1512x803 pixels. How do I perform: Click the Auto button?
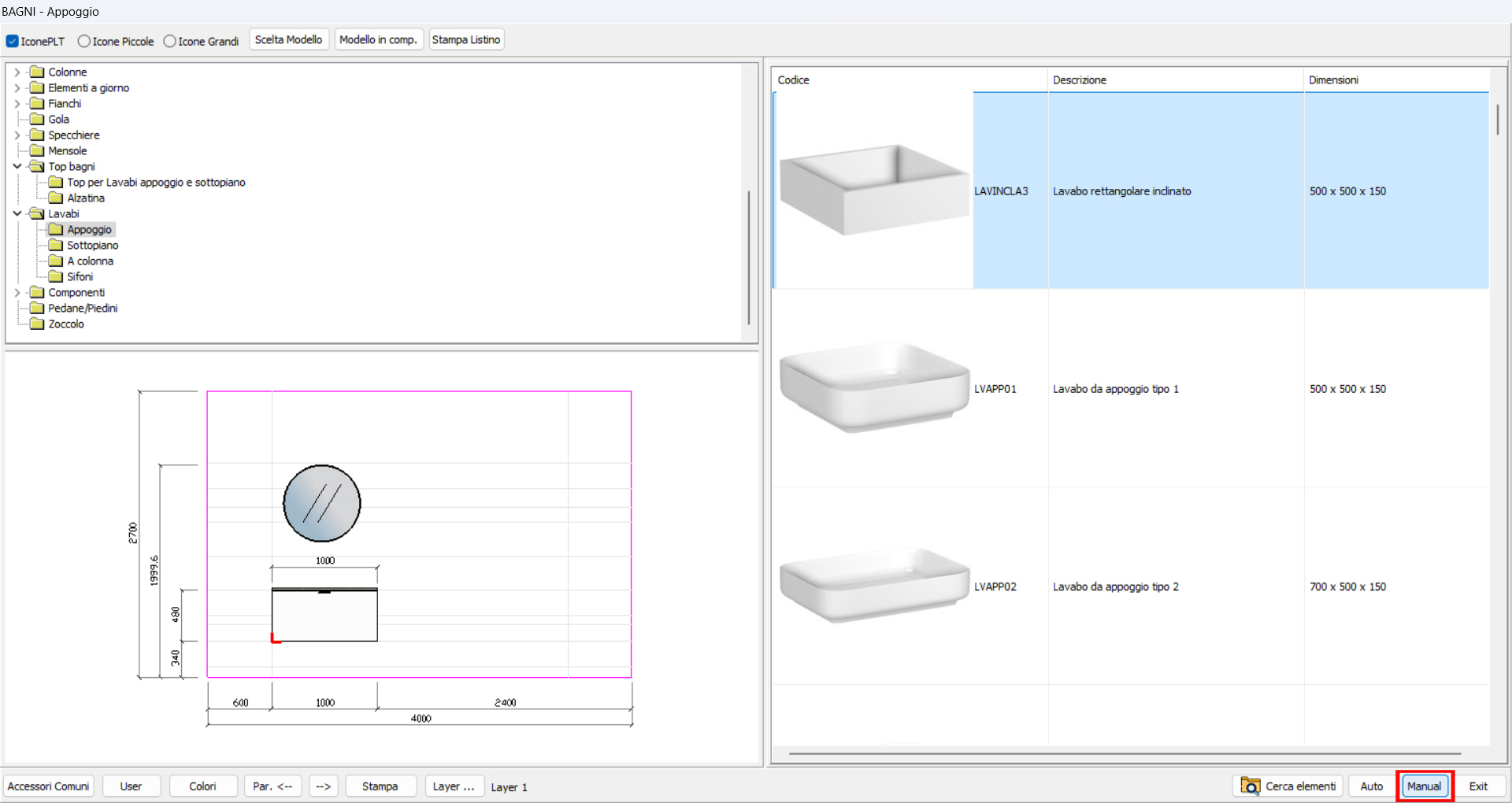(1372, 786)
